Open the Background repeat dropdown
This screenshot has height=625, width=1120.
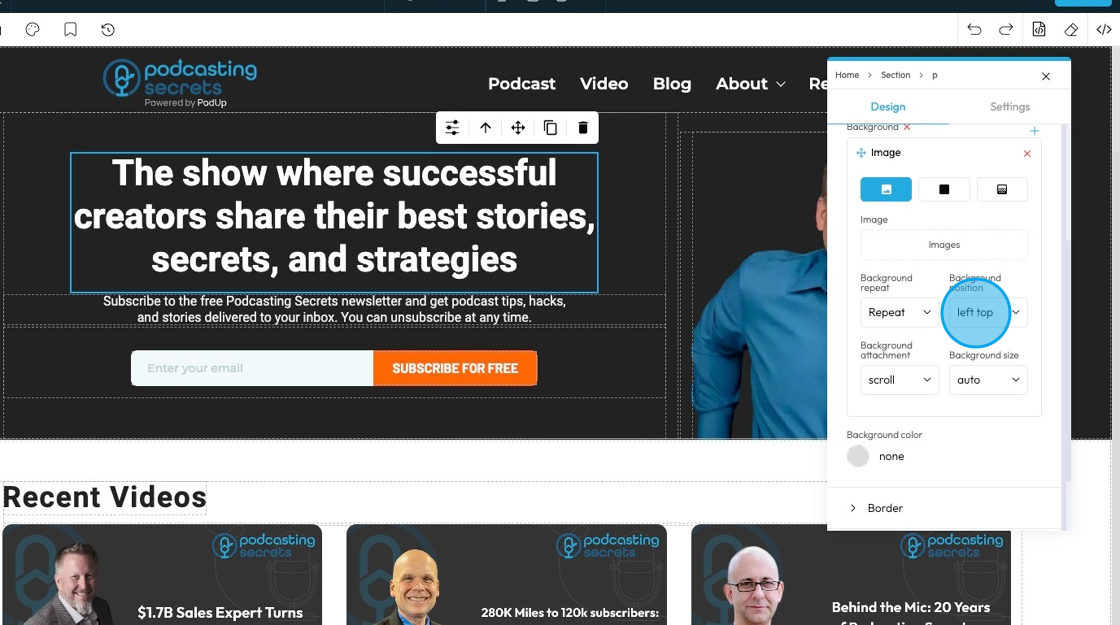(899, 312)
